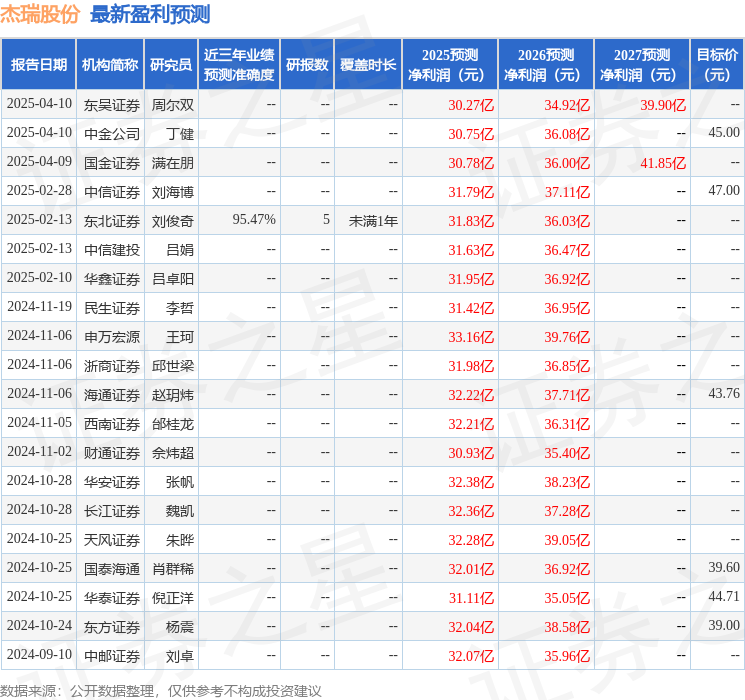Select the 浙商证券 institution cell
The image size is (745, 700).
[x=112, y=366]
